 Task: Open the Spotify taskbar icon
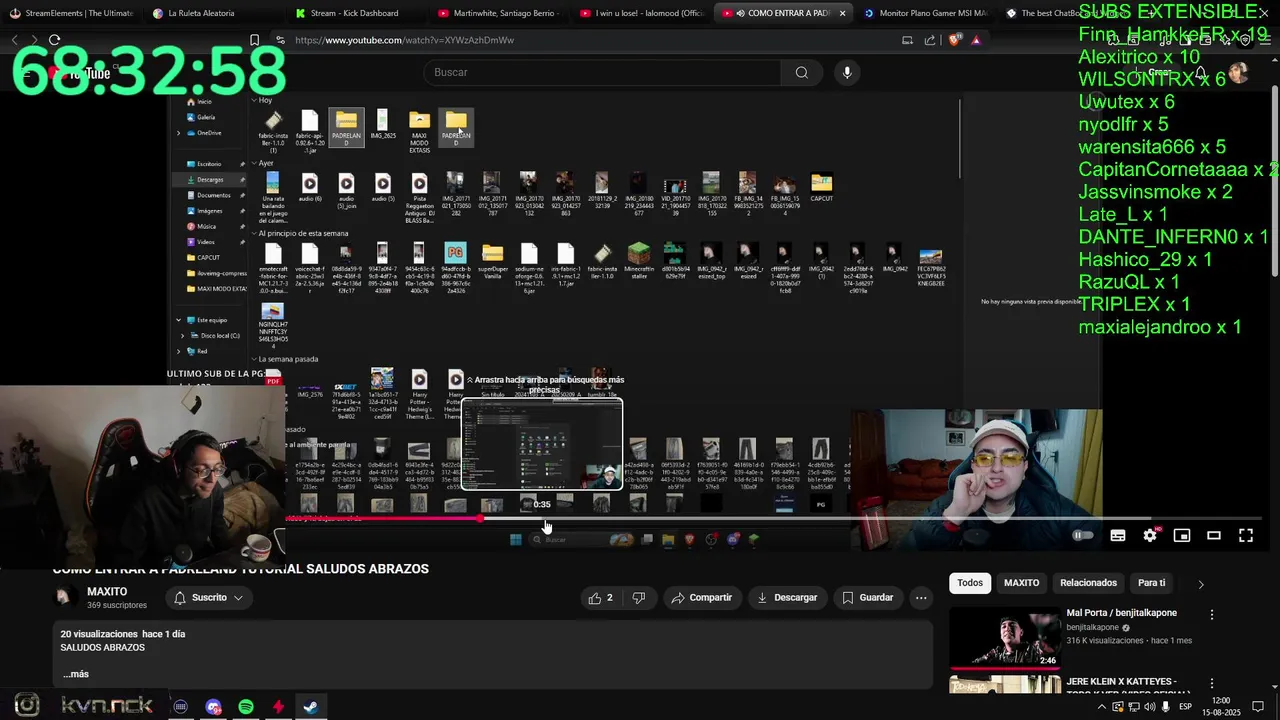pos(246,707)
